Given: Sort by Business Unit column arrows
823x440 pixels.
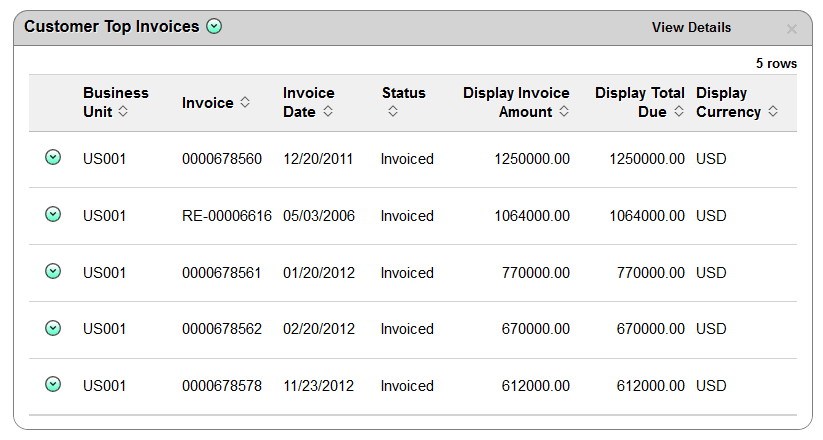Looking at the screenshot, I should point(123,111).
